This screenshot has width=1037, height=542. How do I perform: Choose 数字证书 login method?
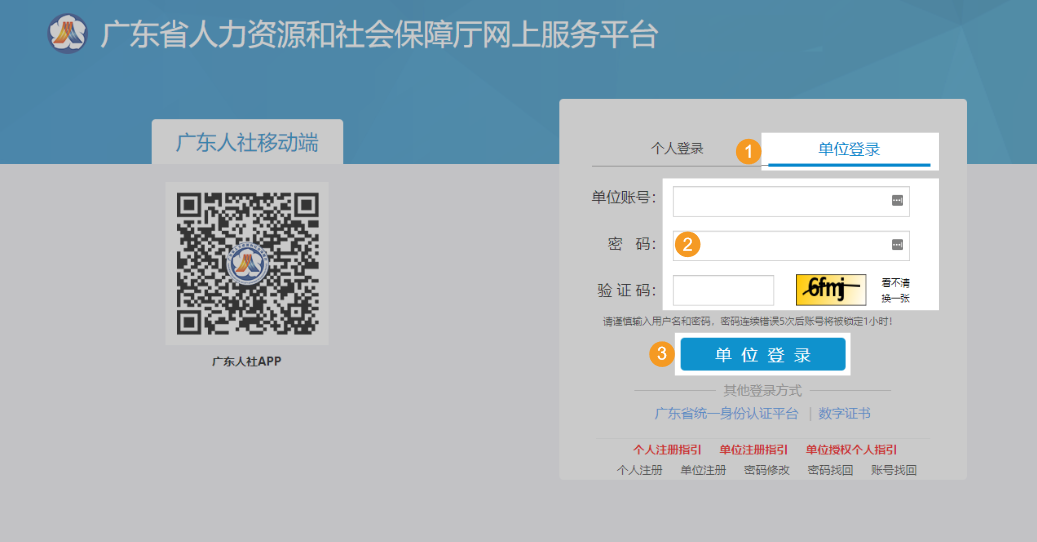coord(844,413)
